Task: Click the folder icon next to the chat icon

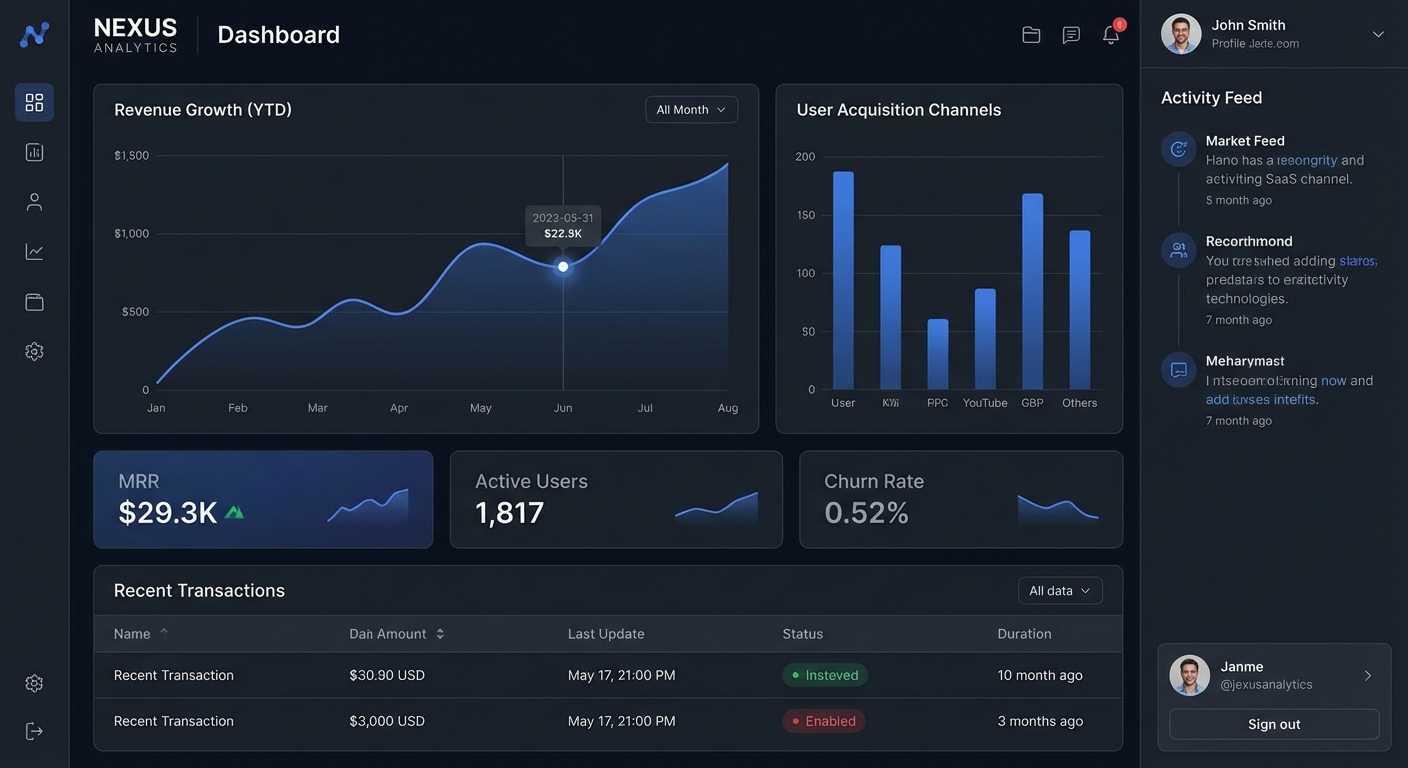Action: click(1031, 33)
